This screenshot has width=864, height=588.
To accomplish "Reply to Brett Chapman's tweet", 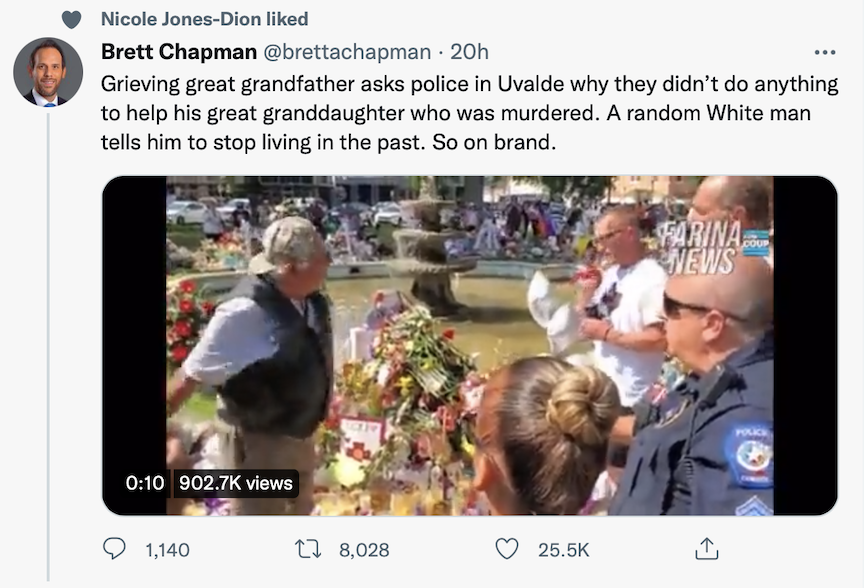I will pyautogui.click(x=117, y=549).
